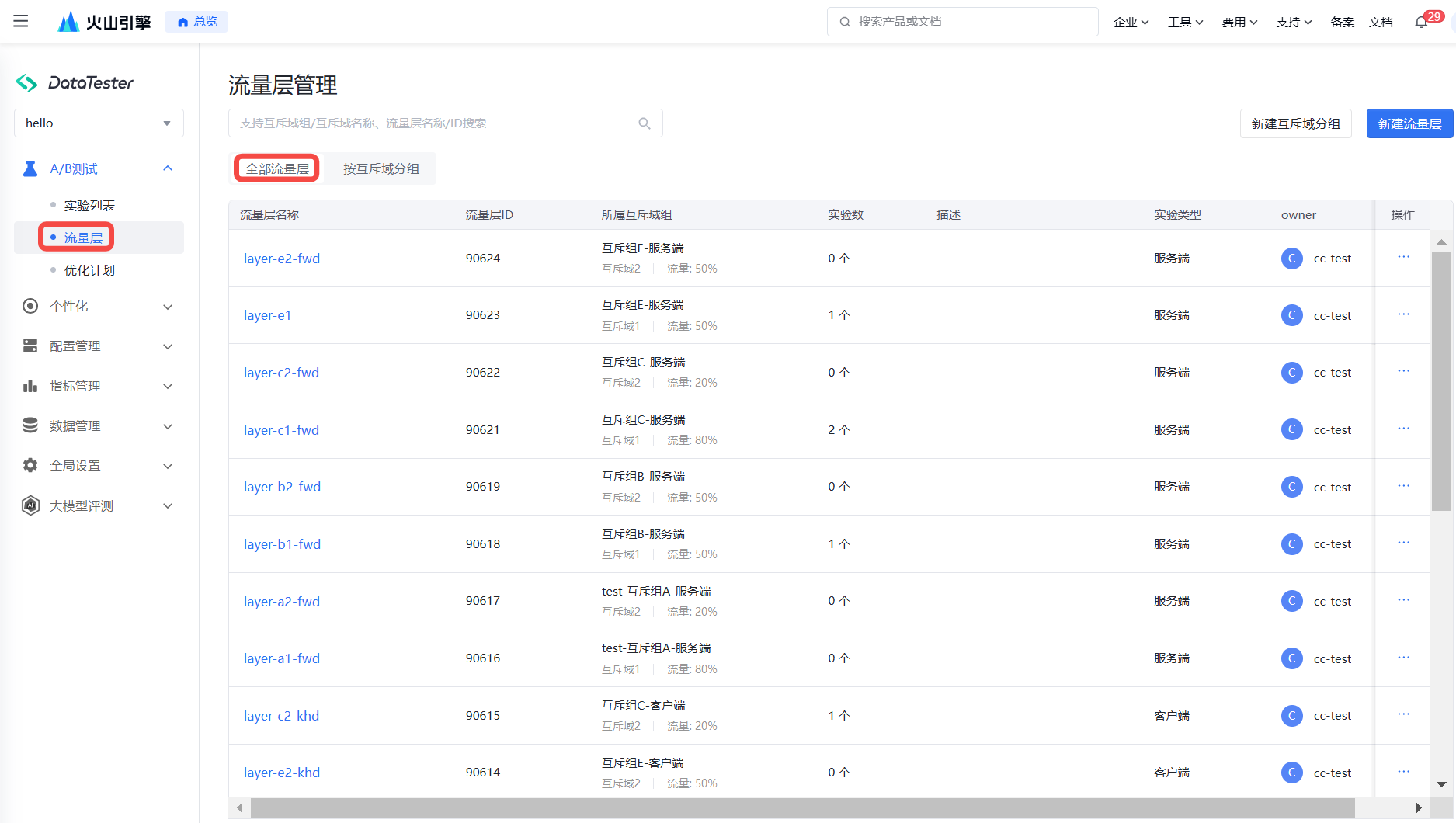Click the 数据管理 database icon
Viewport: 1456px width, 823px height.
pyautogui.click(x=30, y=425)
